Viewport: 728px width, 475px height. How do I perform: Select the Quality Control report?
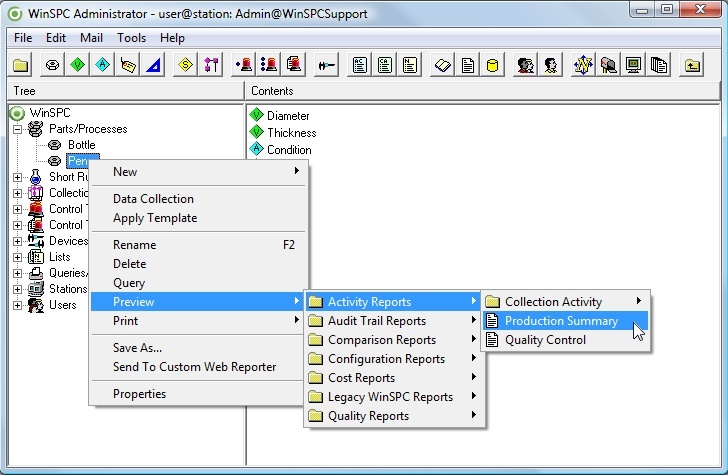[565, 340]
